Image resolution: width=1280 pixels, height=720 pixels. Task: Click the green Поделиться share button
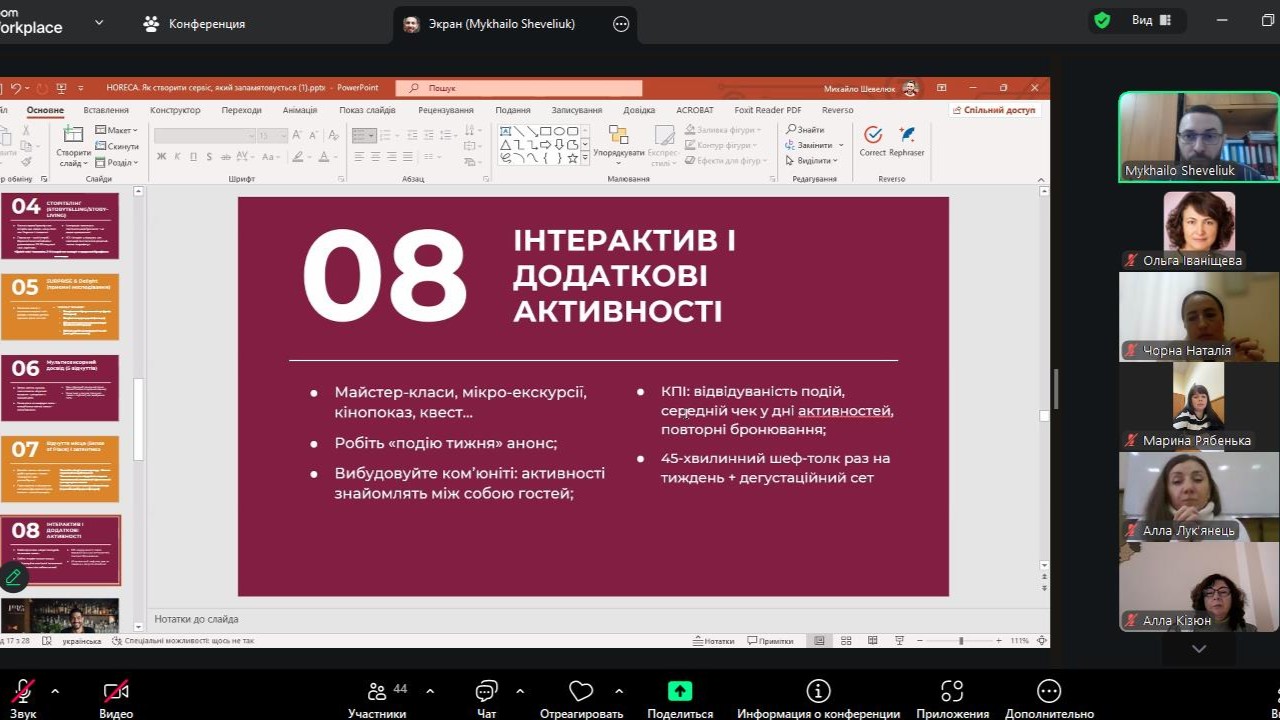tap(680, 692)
